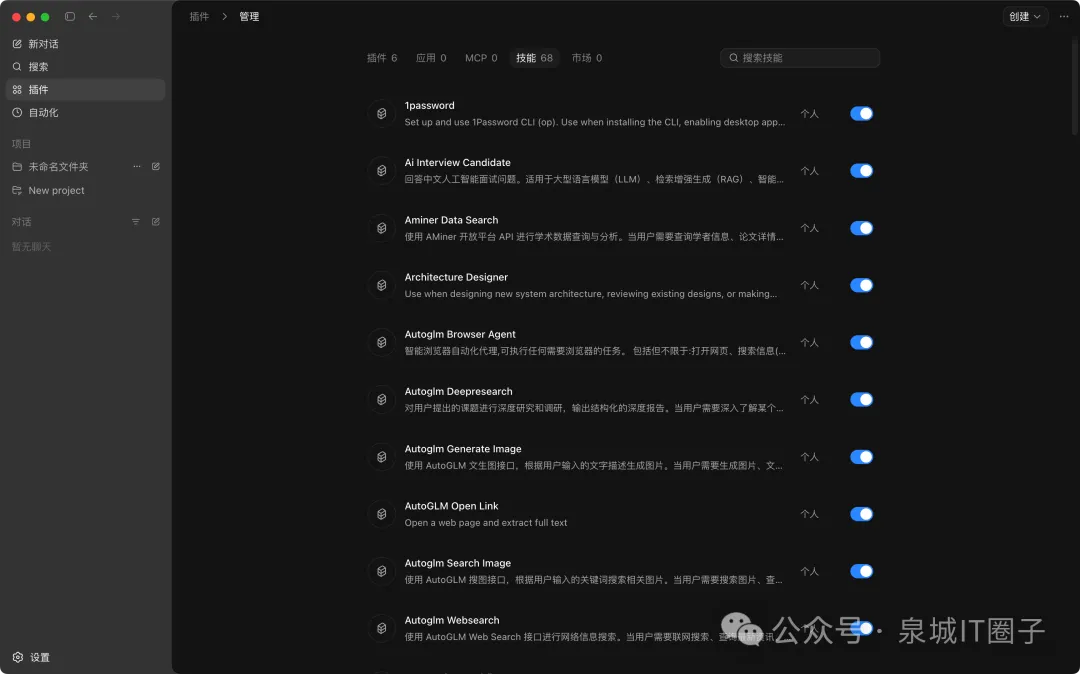Image resolution: width=1080 pixels, height=674 pixels.
Task: Toggle the sidebar panel icon
Action: (70, 17)
